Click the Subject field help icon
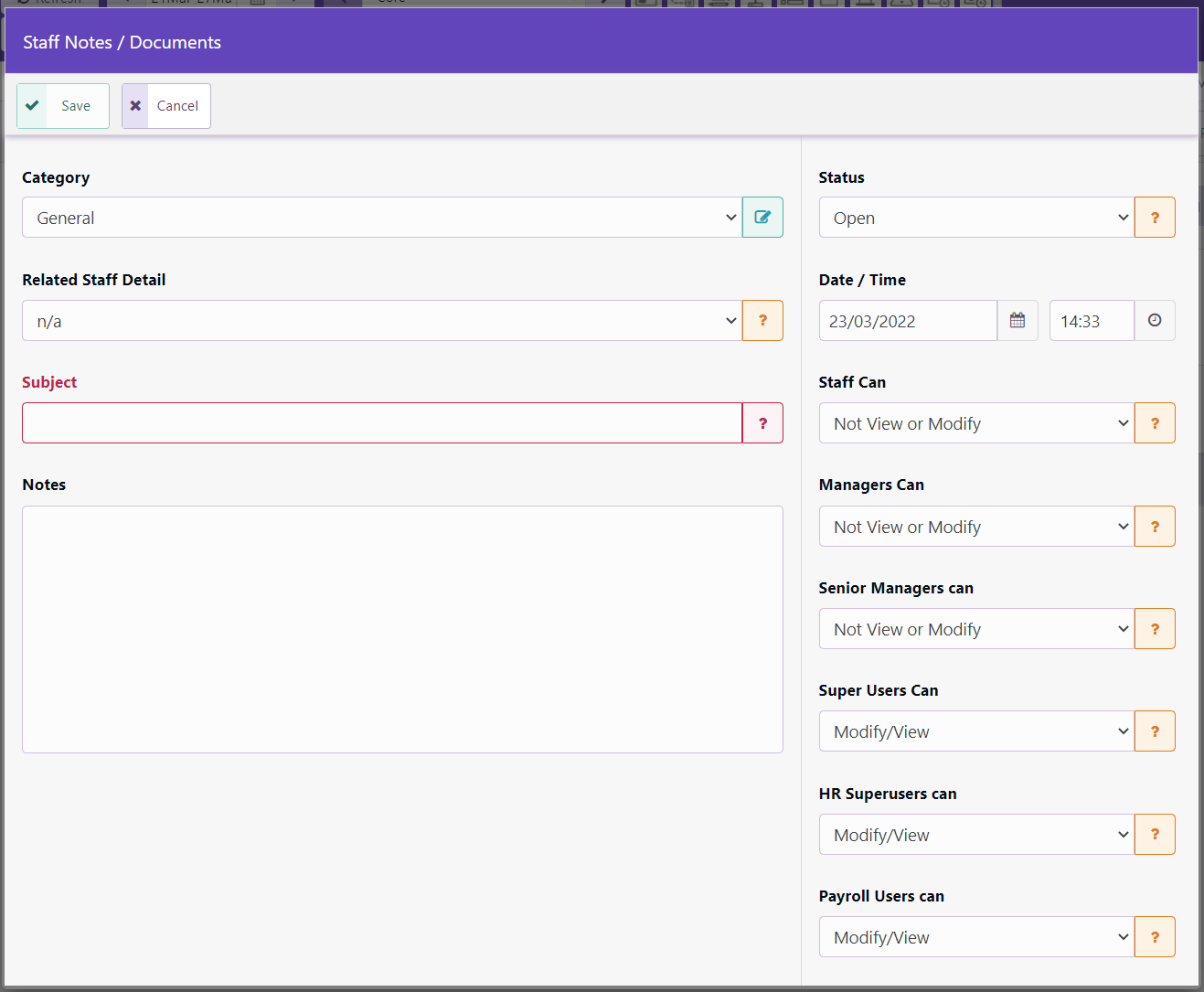 pos(762,423)
